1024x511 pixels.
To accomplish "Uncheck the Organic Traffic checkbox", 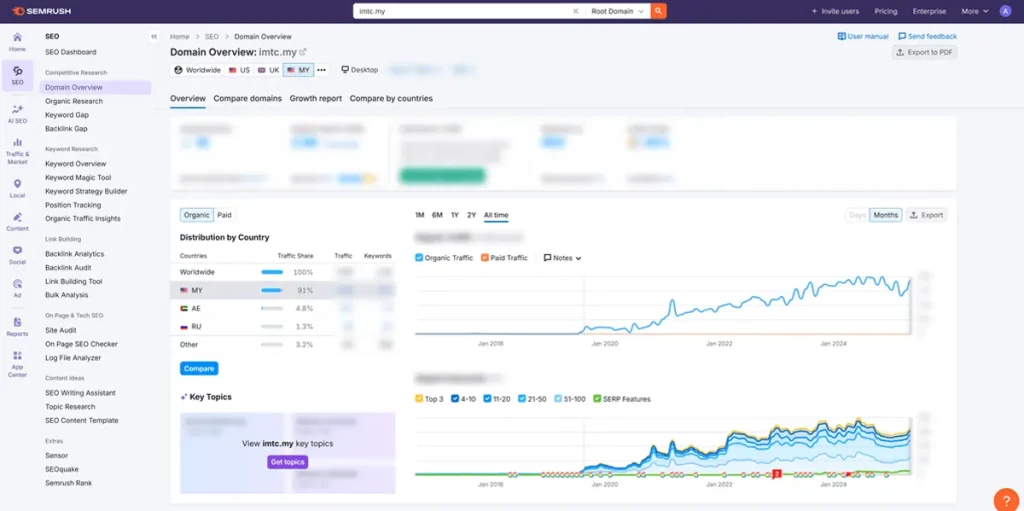I will (419, 258).
